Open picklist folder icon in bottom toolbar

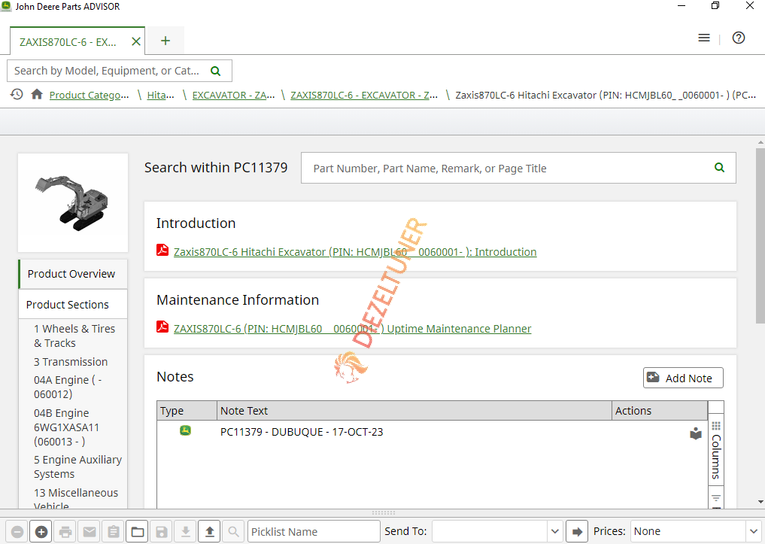138,531
